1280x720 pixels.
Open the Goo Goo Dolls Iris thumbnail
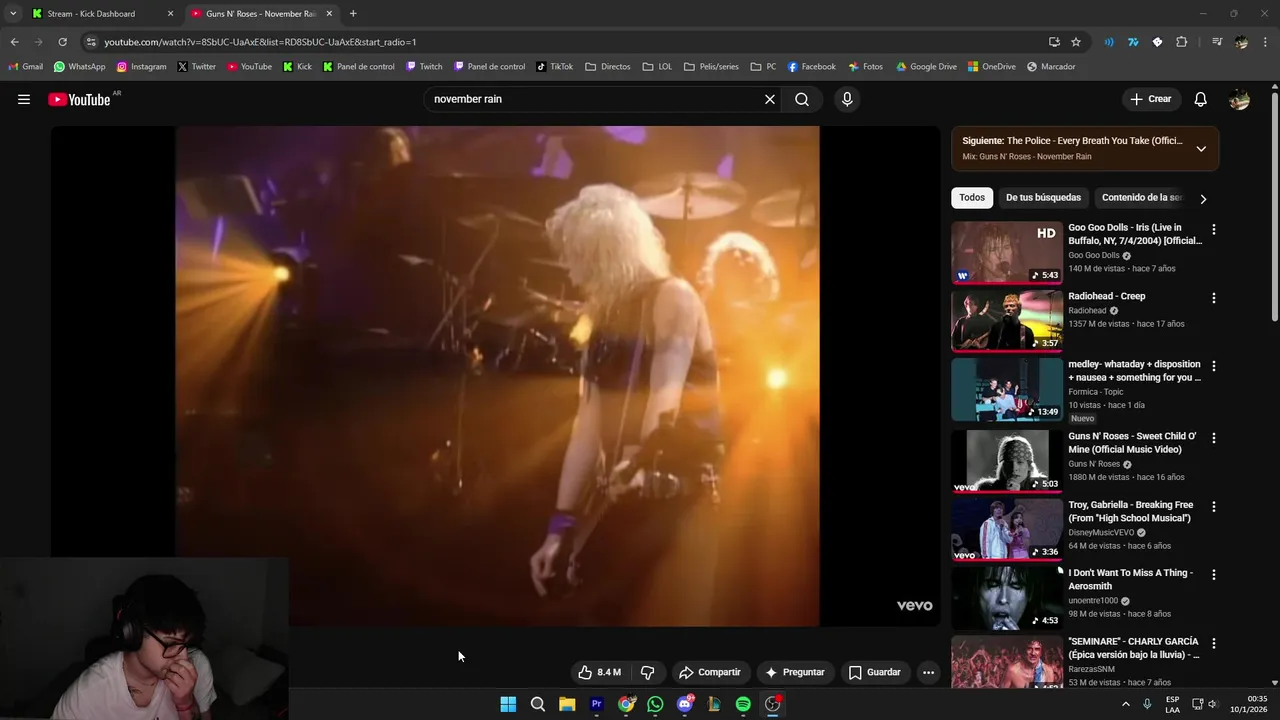(1007, 252)
